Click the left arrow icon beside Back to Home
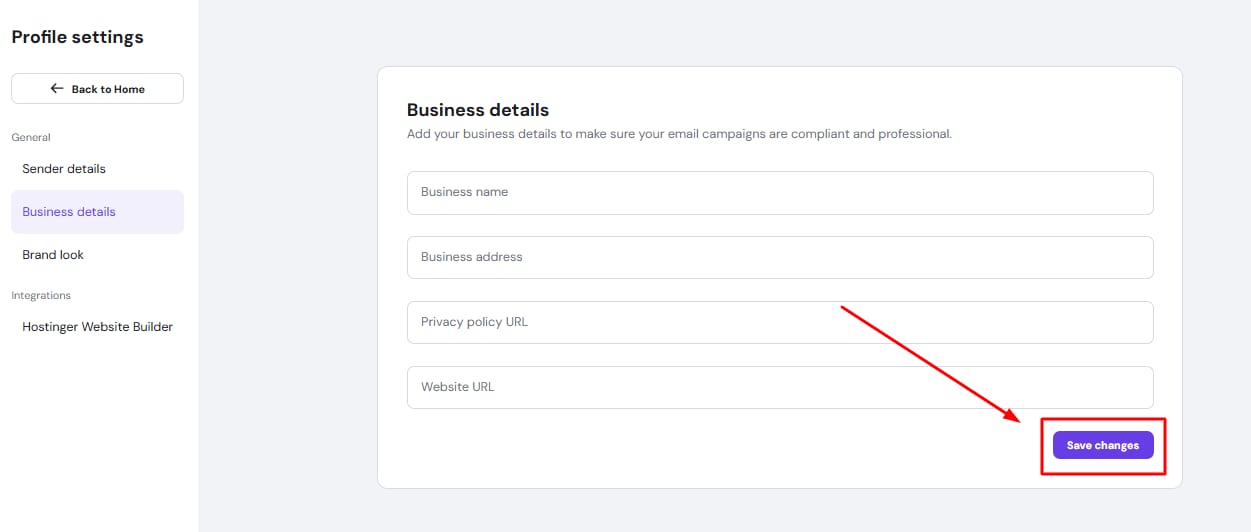 pyautogui.click(x=57, y=89)
